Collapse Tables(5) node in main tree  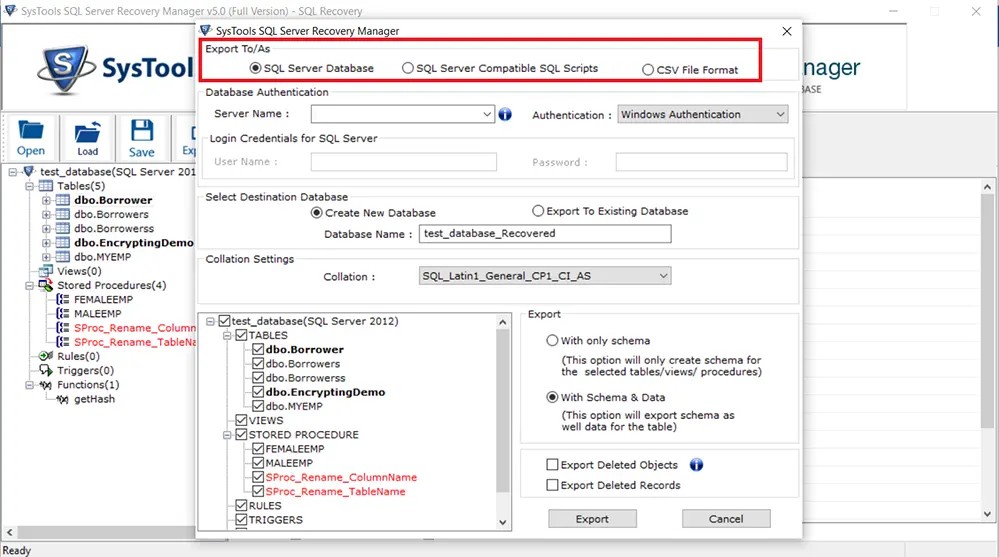[x=29, y=186]
